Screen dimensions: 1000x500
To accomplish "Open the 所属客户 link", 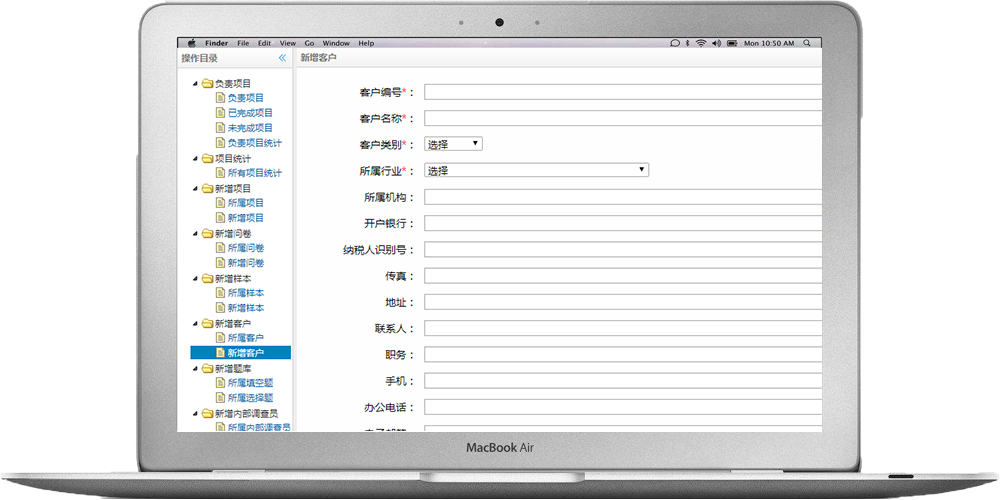I will click(245, 338).
